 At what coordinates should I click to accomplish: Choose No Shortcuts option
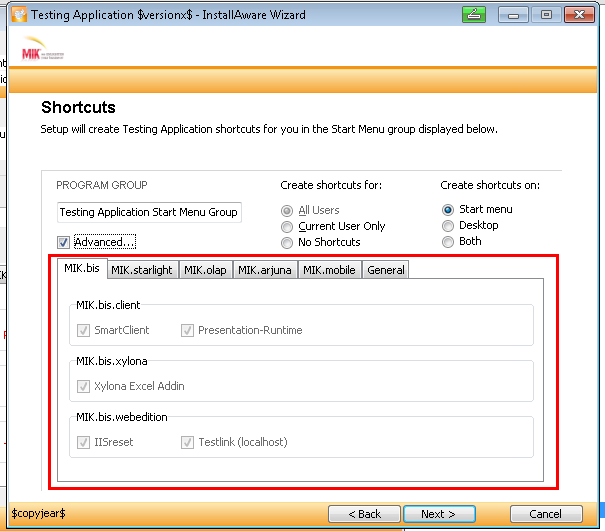click(x=287, y=243)
